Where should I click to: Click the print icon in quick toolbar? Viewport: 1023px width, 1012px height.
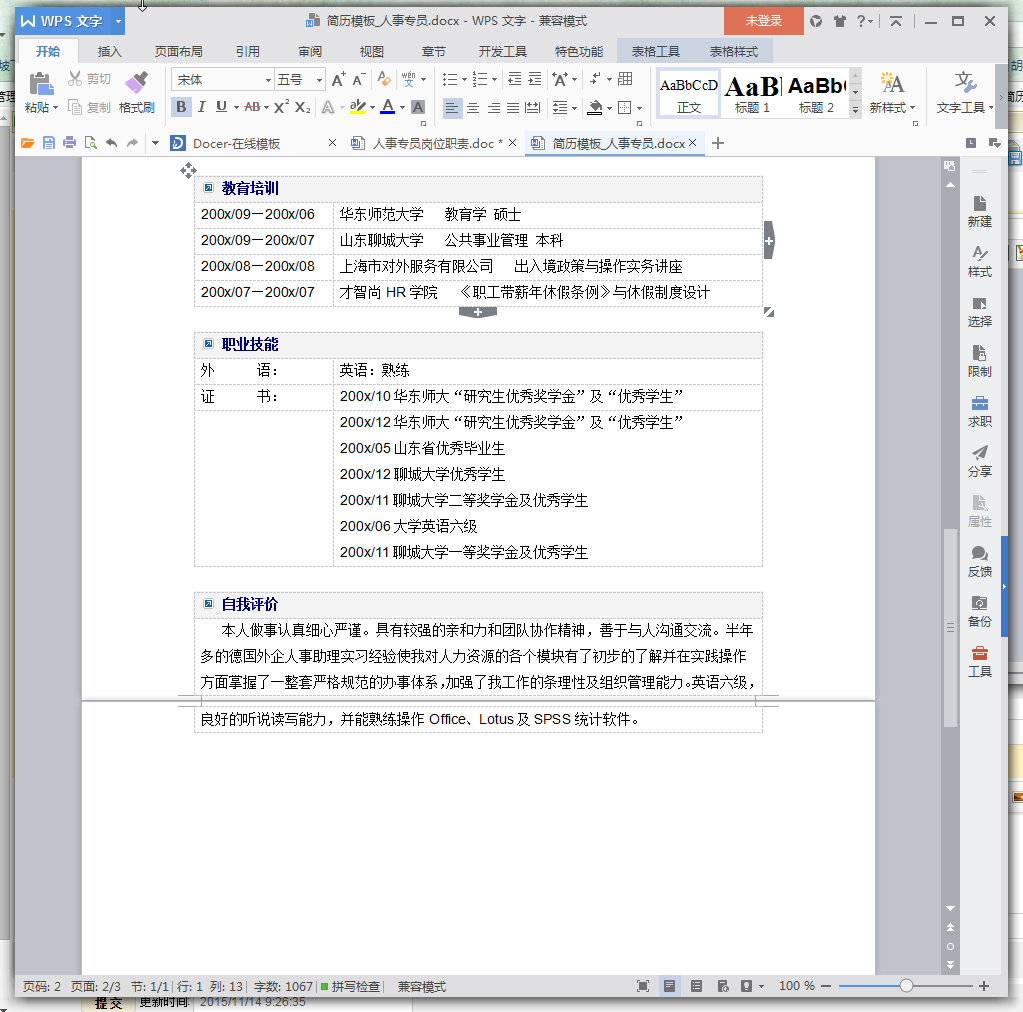pyautogui.click(x=69, y=143)
